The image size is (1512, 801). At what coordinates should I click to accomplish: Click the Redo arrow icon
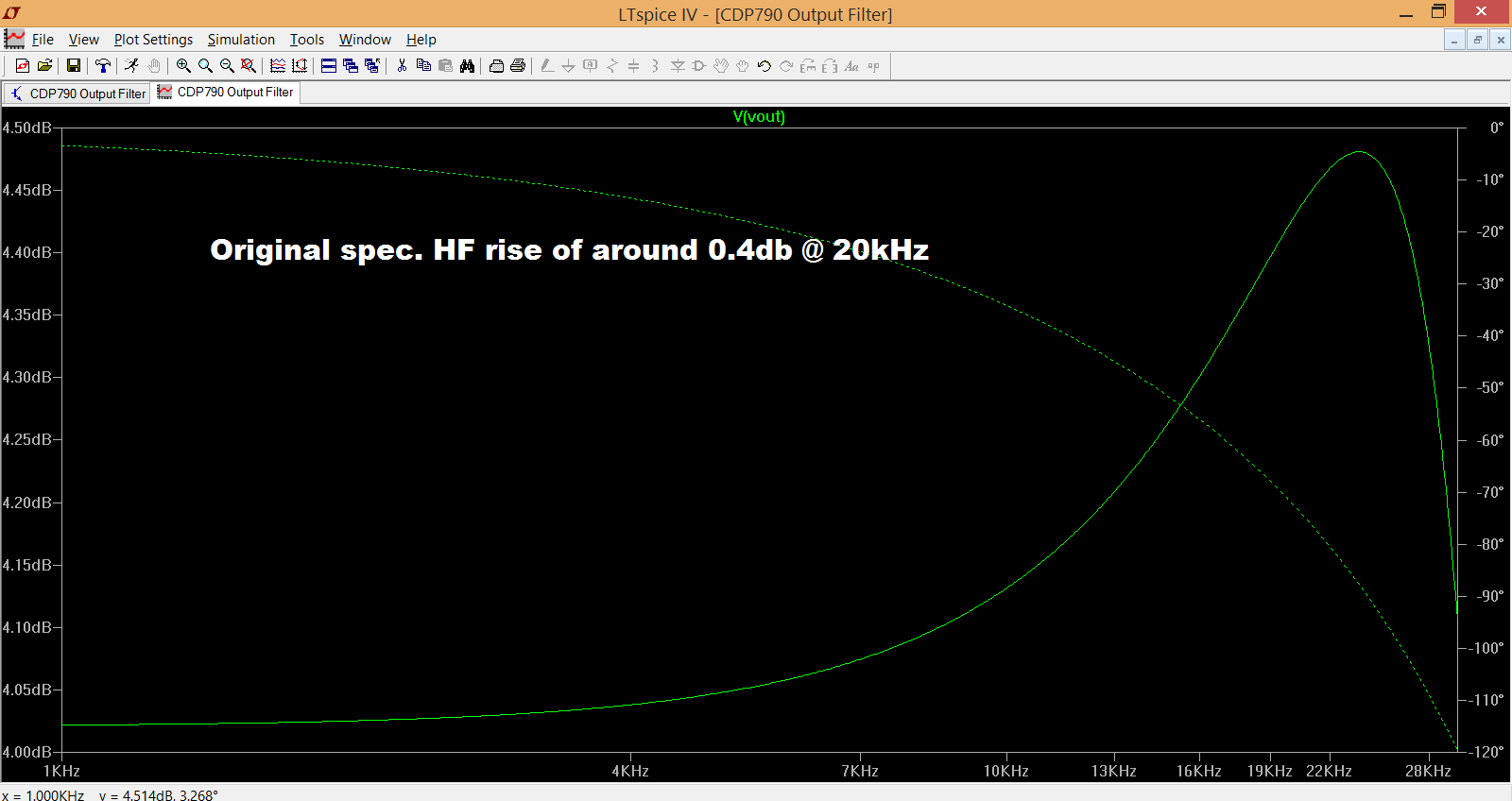[x=786, y=65]
